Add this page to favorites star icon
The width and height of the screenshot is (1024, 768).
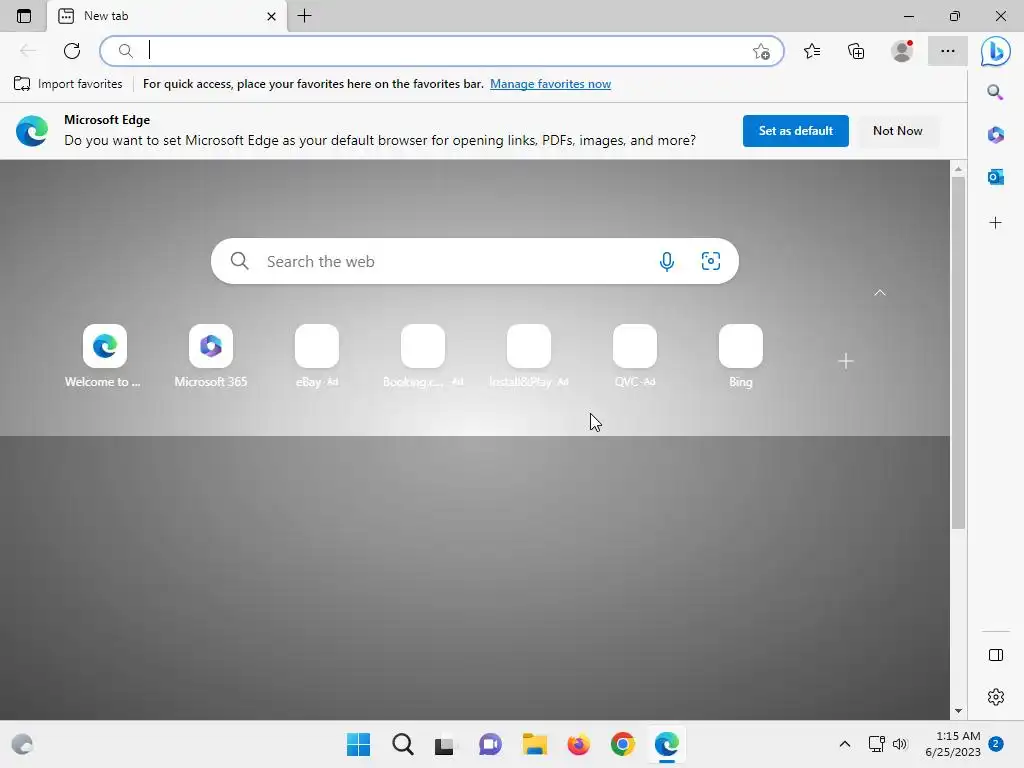(x=761, y=51)
